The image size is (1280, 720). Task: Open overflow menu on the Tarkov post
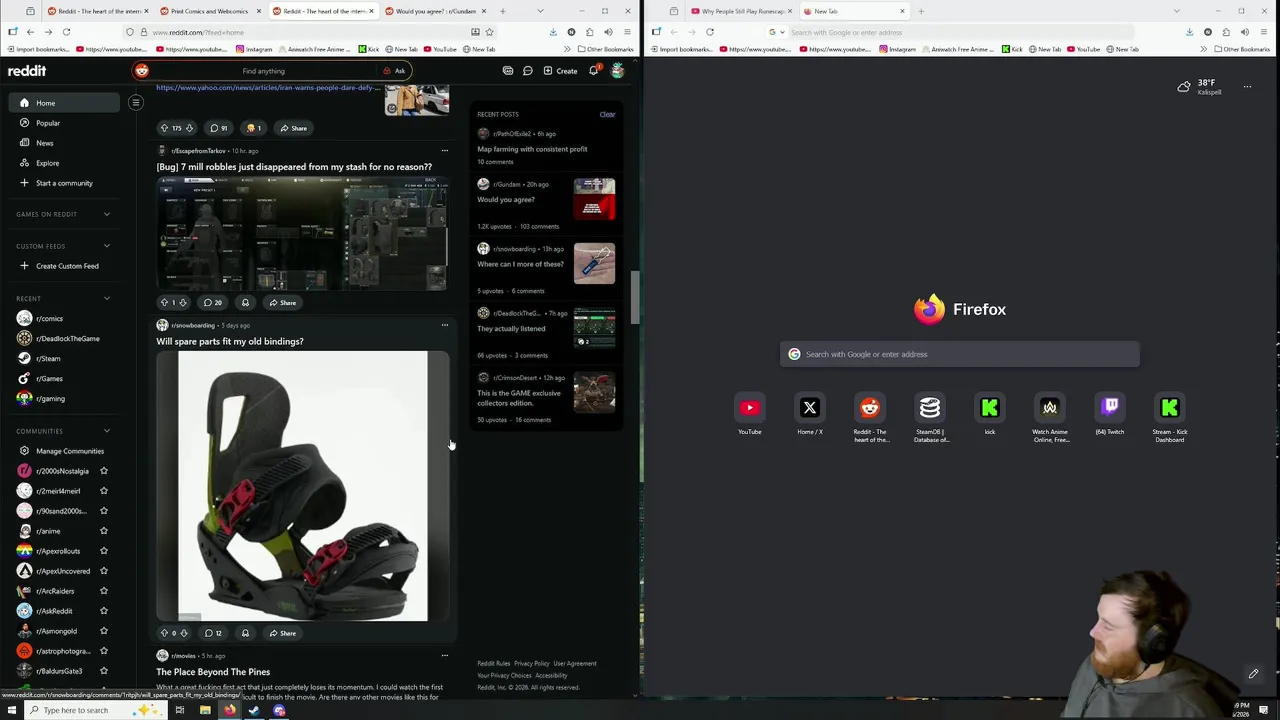445,151
